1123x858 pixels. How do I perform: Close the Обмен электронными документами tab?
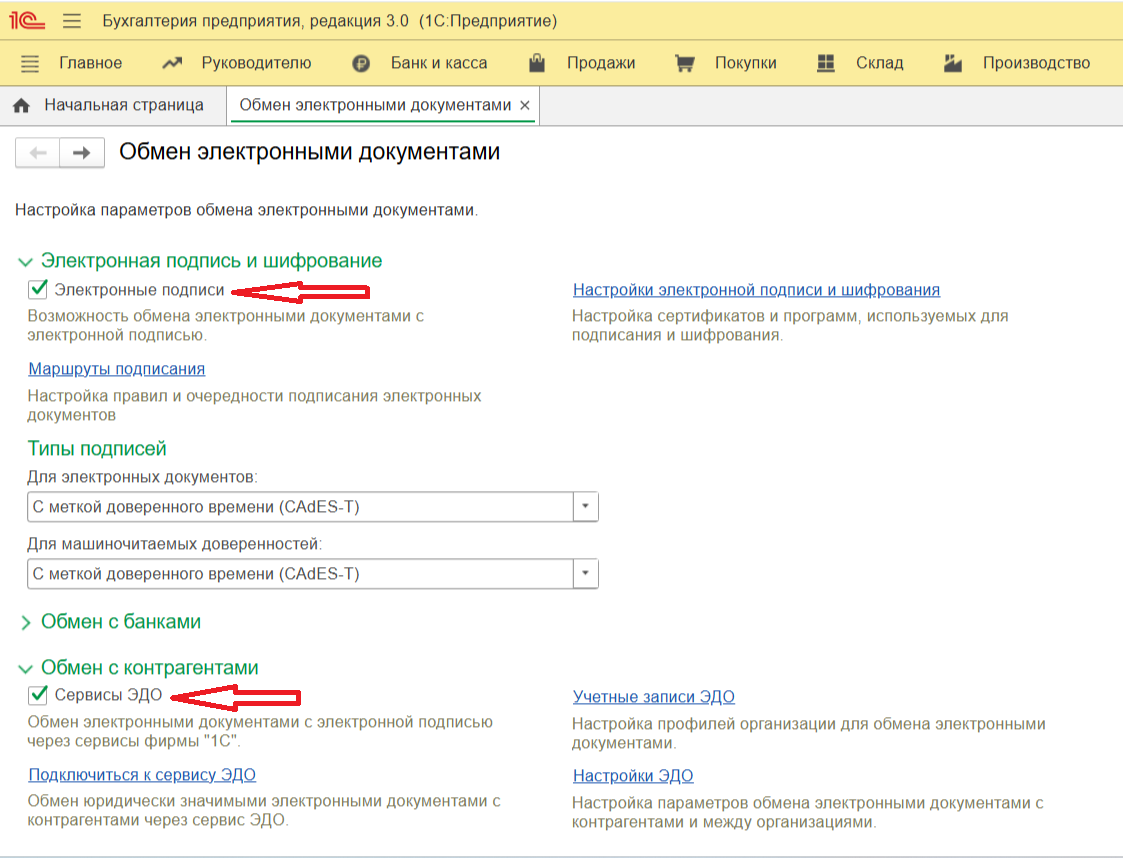point(525,105)
